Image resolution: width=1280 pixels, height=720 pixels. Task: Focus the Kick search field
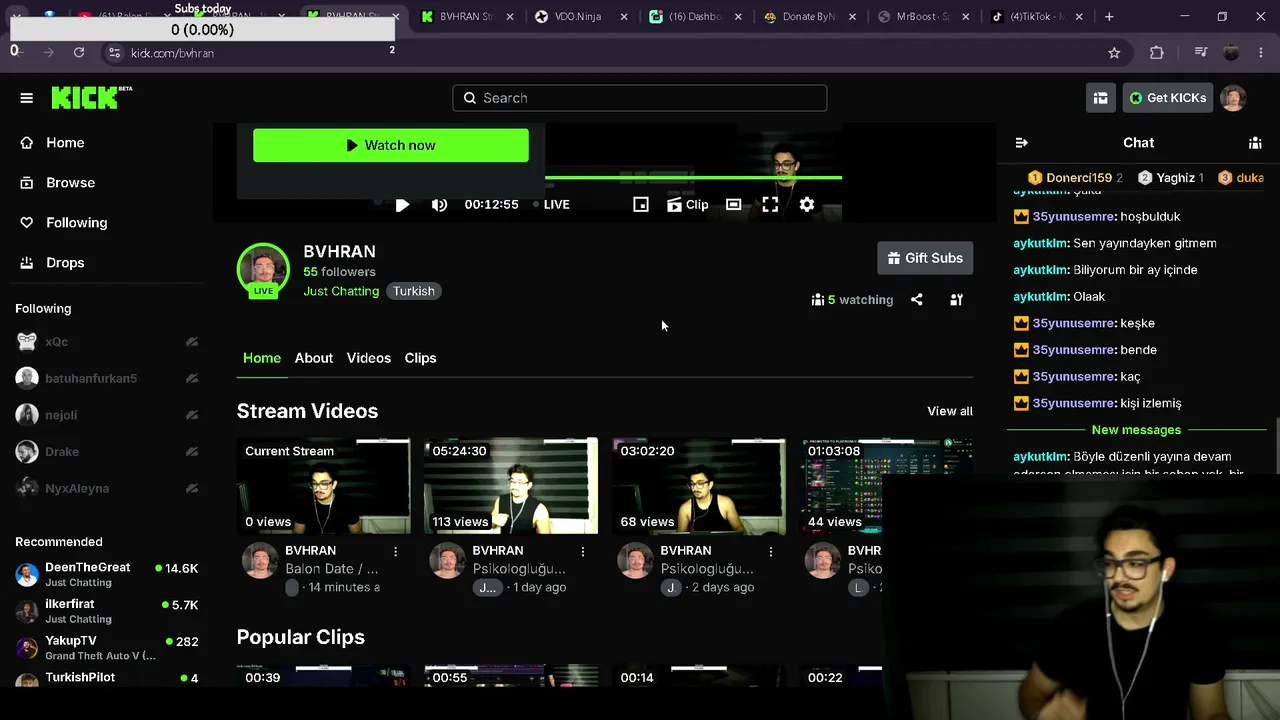(x=640, y=98)
